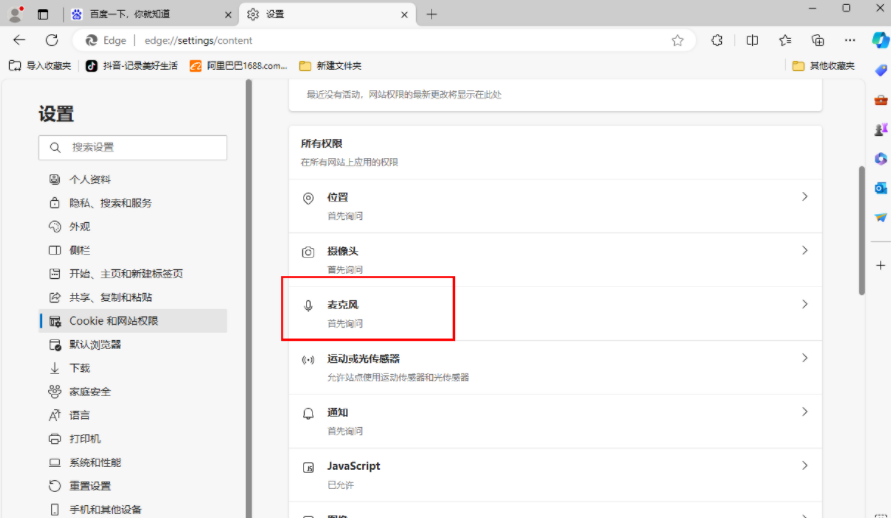Go to 个人资料 settings

[133, 179]
